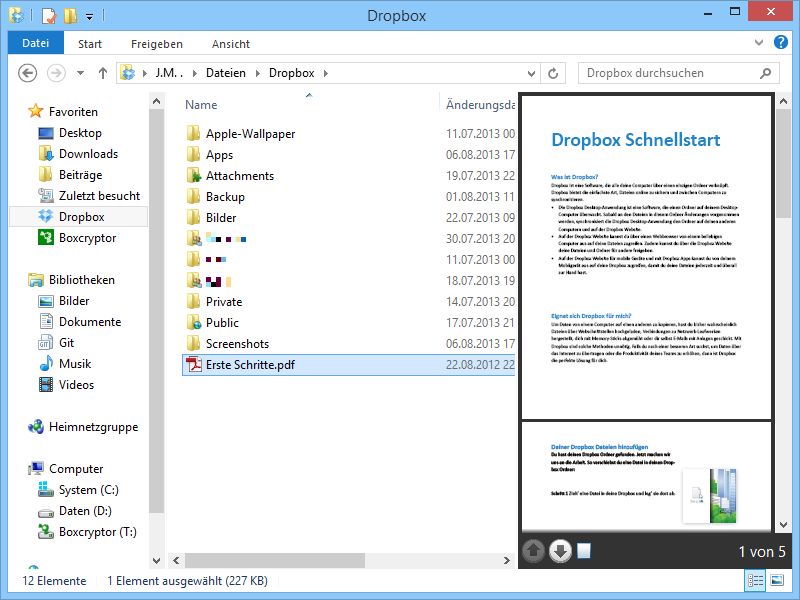The width and height of the screenshot is (800, 600).
Task: Sort by the Name column header
Action: point(201,105)
